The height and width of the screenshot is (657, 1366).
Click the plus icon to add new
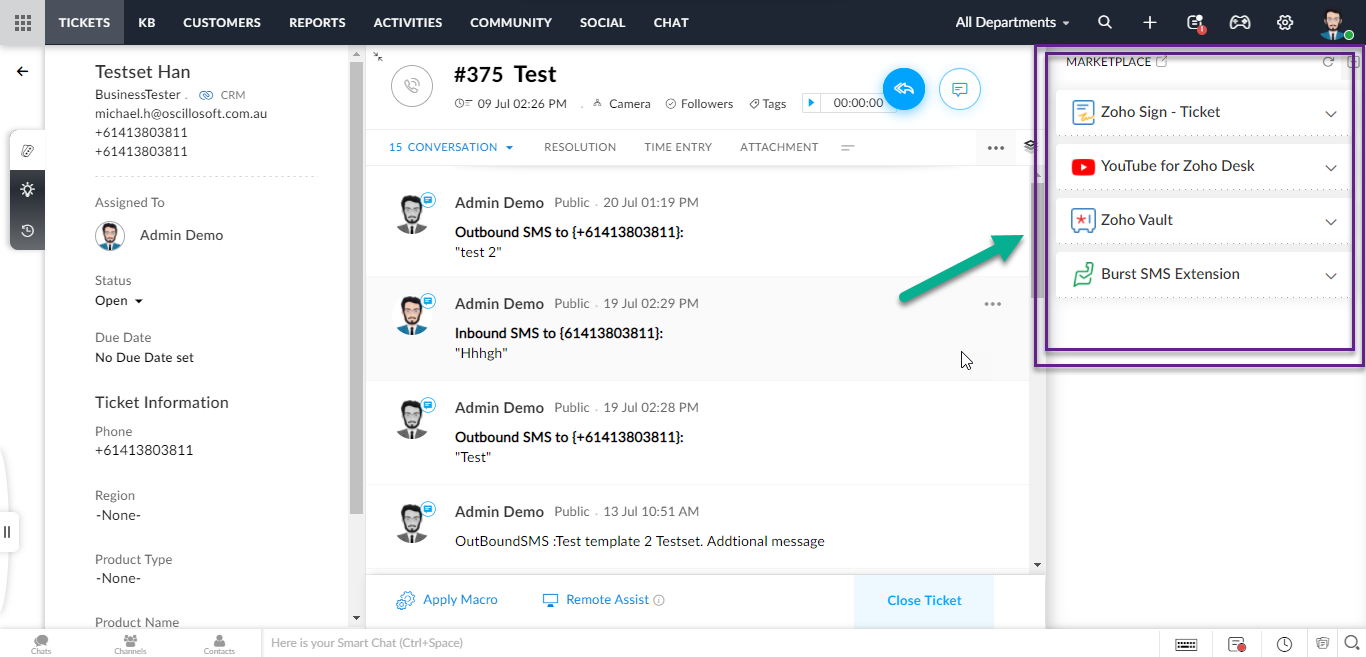tap(1150, 22)
